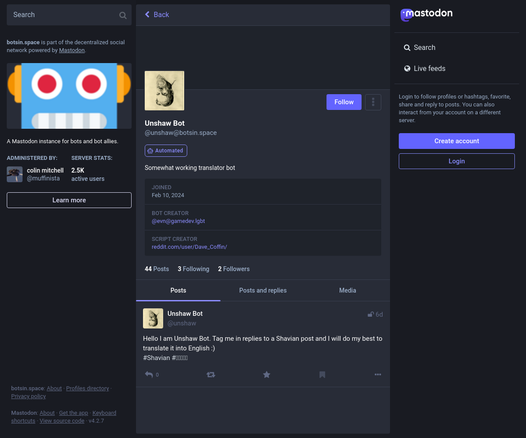Switch to the Posts and replies tab

click(x=263, y=290)
